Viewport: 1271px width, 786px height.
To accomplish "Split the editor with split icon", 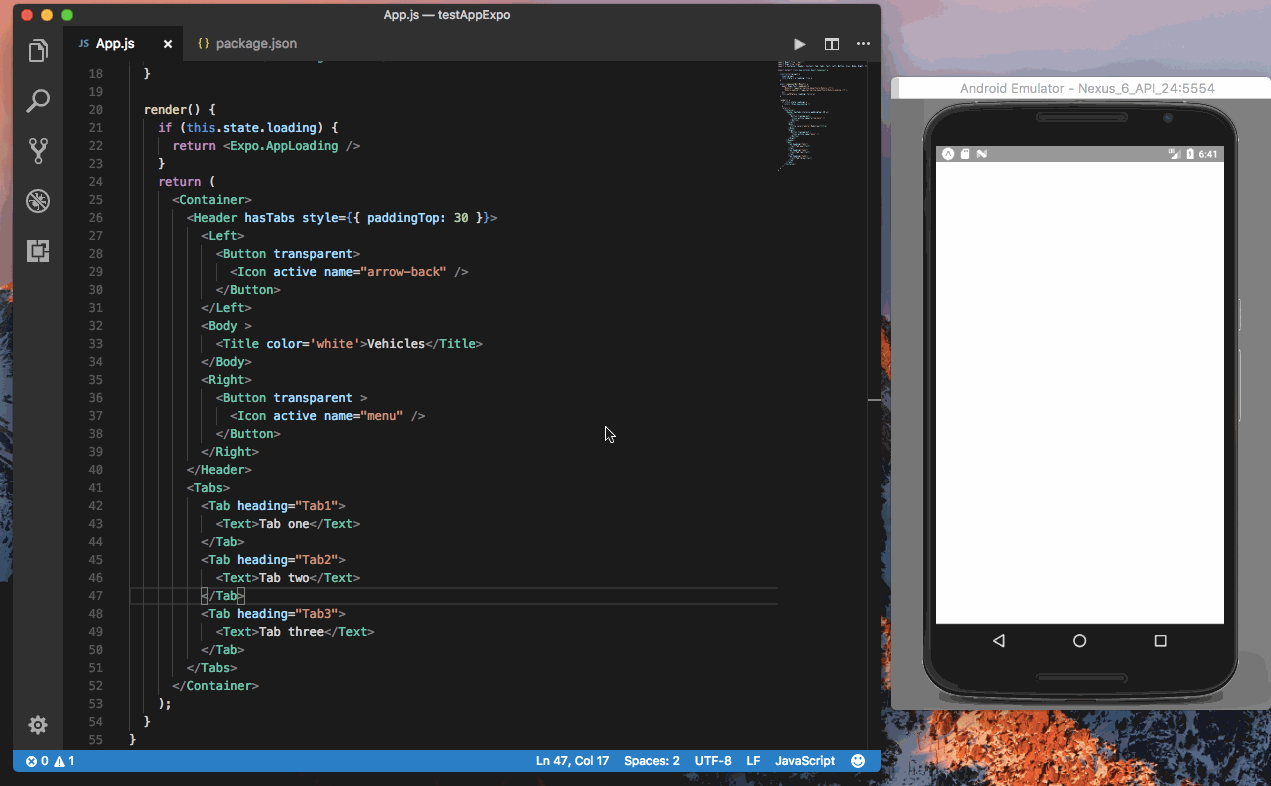I will [831, 44].
